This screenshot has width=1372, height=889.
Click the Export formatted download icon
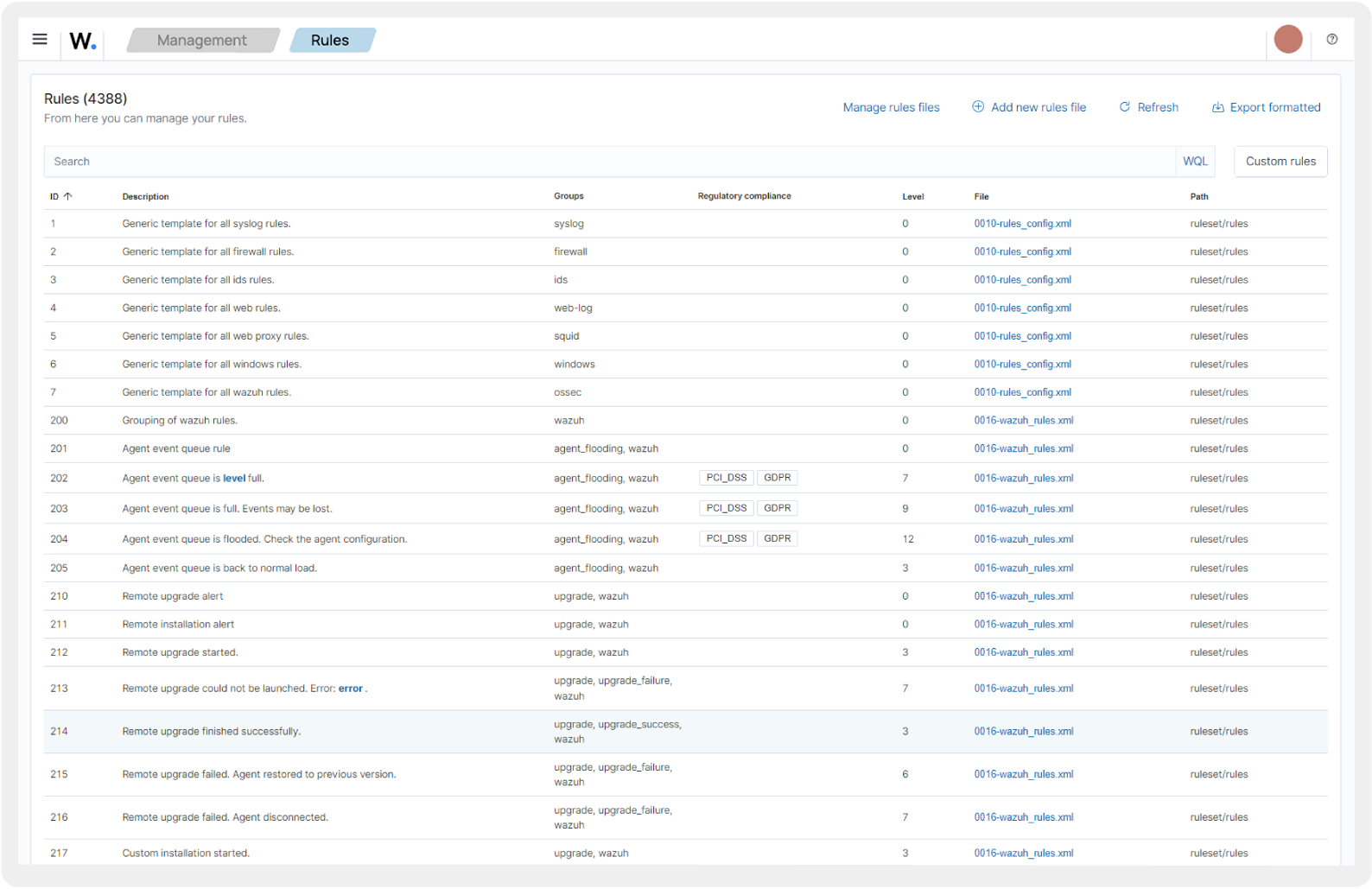click(1217, 107)
